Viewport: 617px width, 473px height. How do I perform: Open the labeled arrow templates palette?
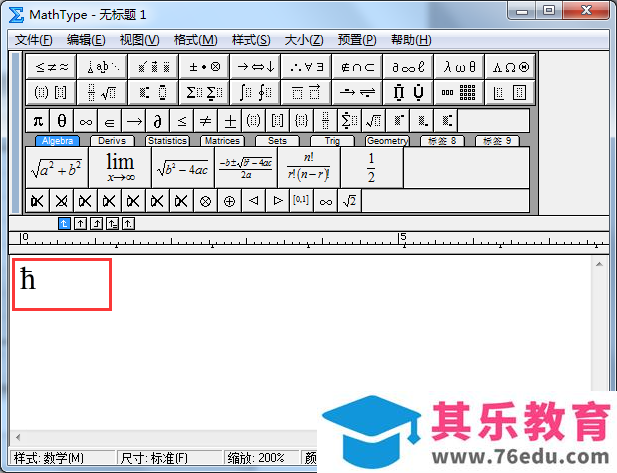pos(357,92)
